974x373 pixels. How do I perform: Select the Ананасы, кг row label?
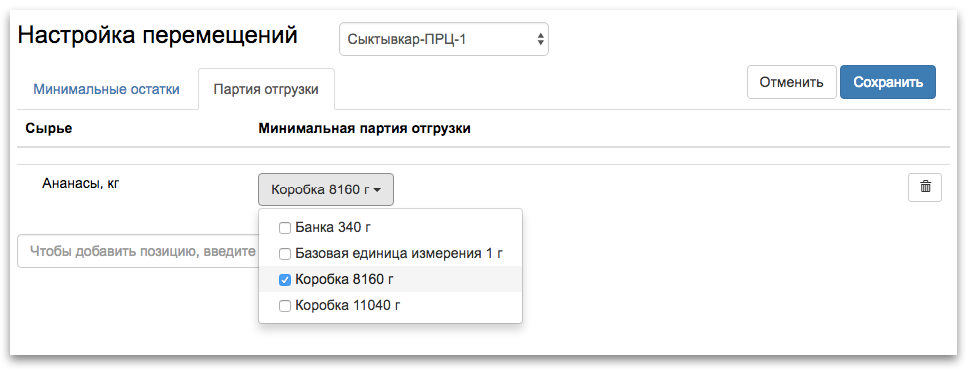point(80,183)
